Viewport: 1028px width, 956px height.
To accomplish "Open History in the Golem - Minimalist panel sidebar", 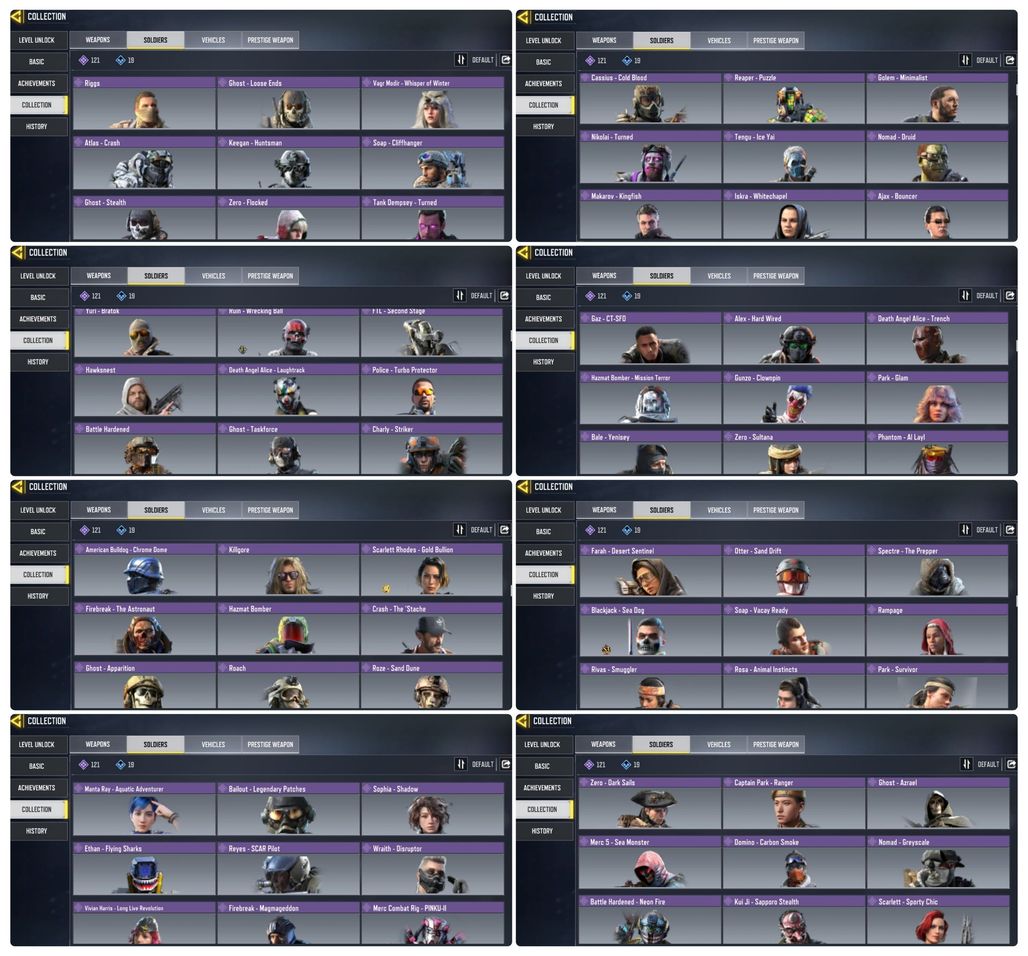I will [x=544, y=127].
